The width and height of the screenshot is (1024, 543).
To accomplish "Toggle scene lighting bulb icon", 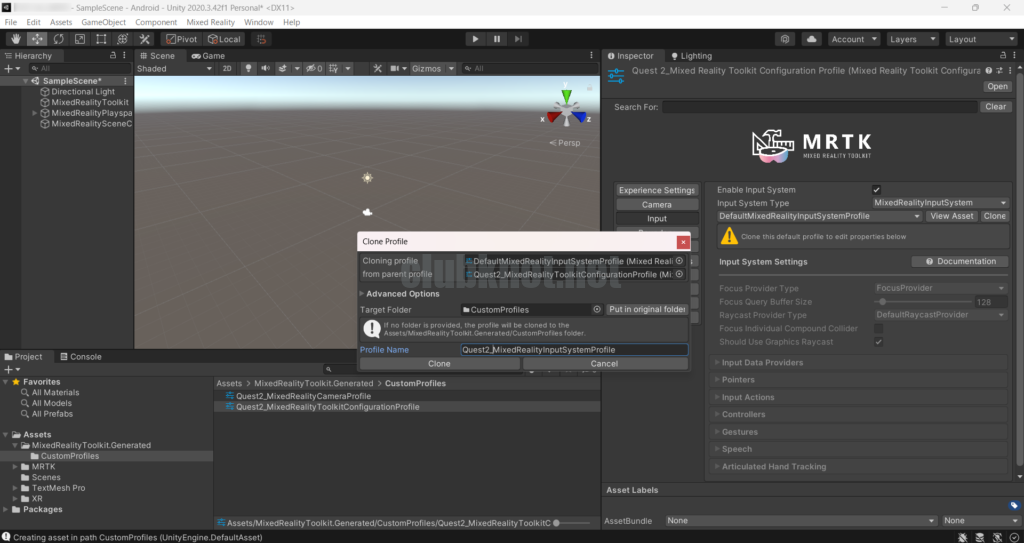I will 249,69.
